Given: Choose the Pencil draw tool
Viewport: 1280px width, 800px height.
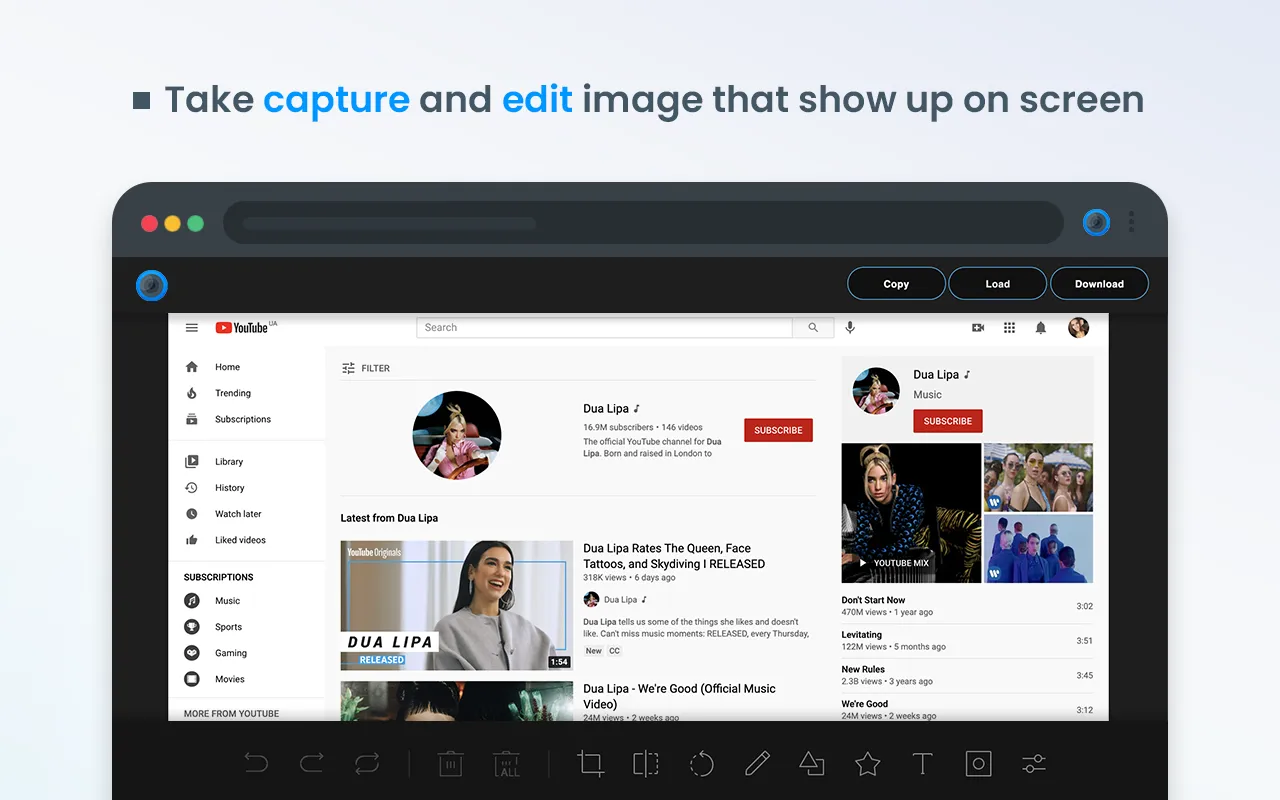Looking at the screenshot, I should (757, 765).
